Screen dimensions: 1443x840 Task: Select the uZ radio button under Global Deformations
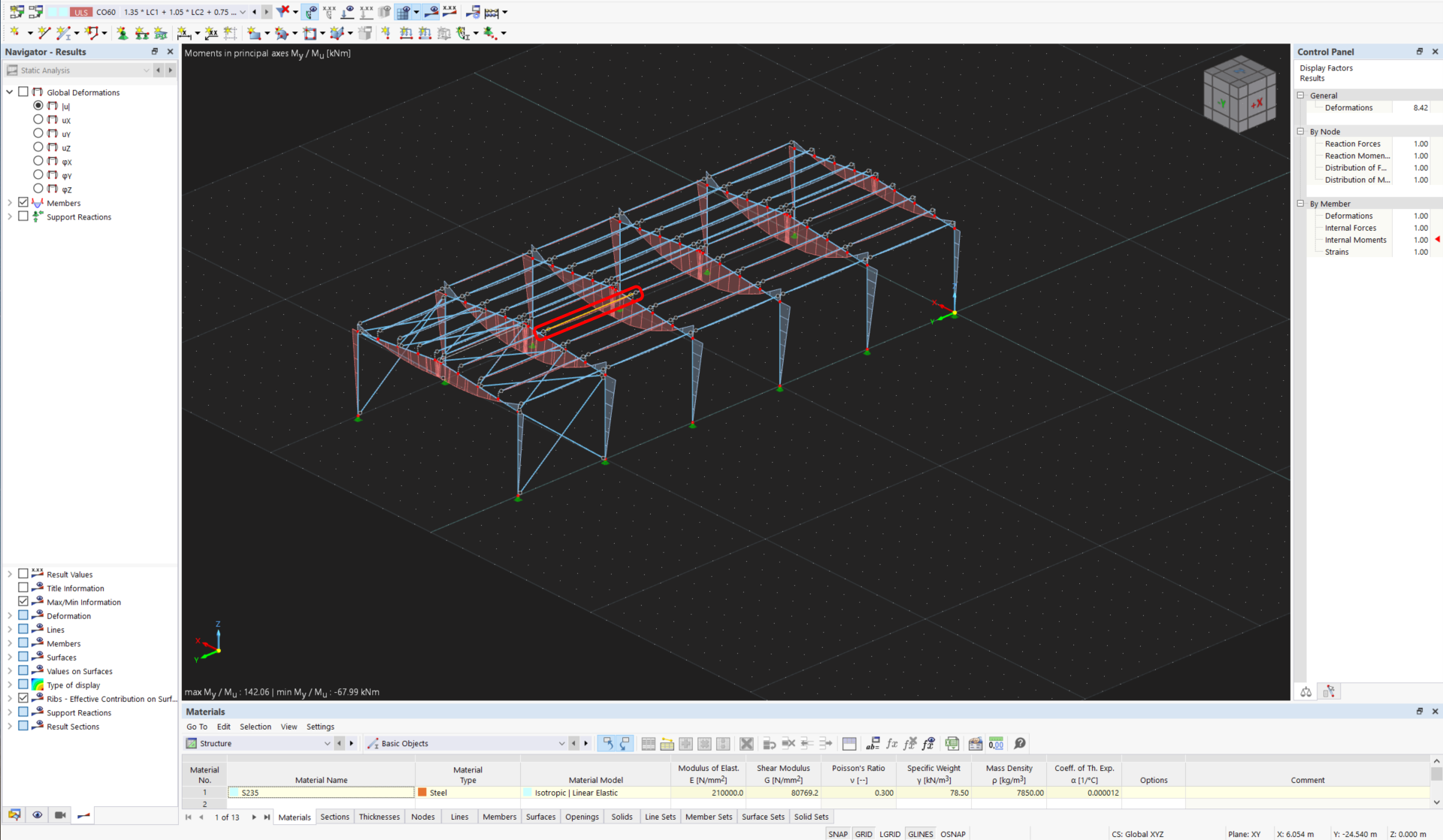click(x=38, y=147)
